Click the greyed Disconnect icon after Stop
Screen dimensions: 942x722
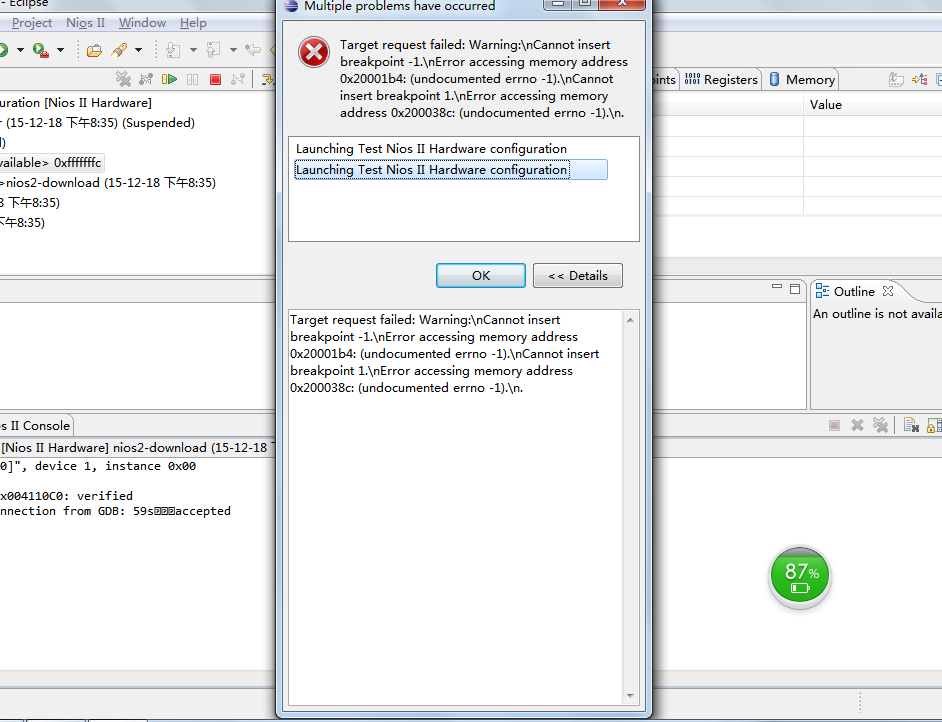pyautogui.click(x=238, y=79)
